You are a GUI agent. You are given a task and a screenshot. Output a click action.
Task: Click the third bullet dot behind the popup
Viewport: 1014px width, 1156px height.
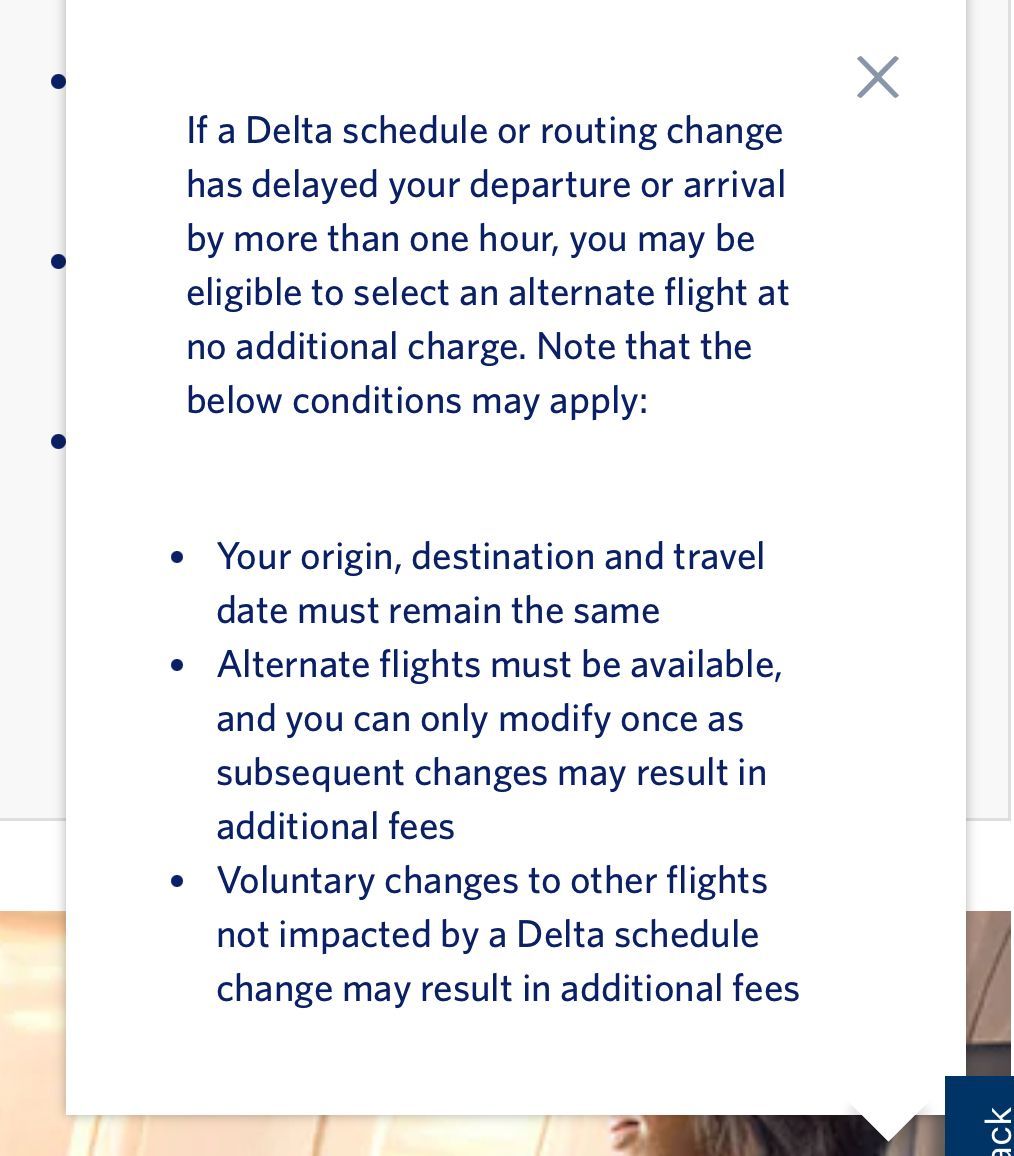[x=58, y=441]
